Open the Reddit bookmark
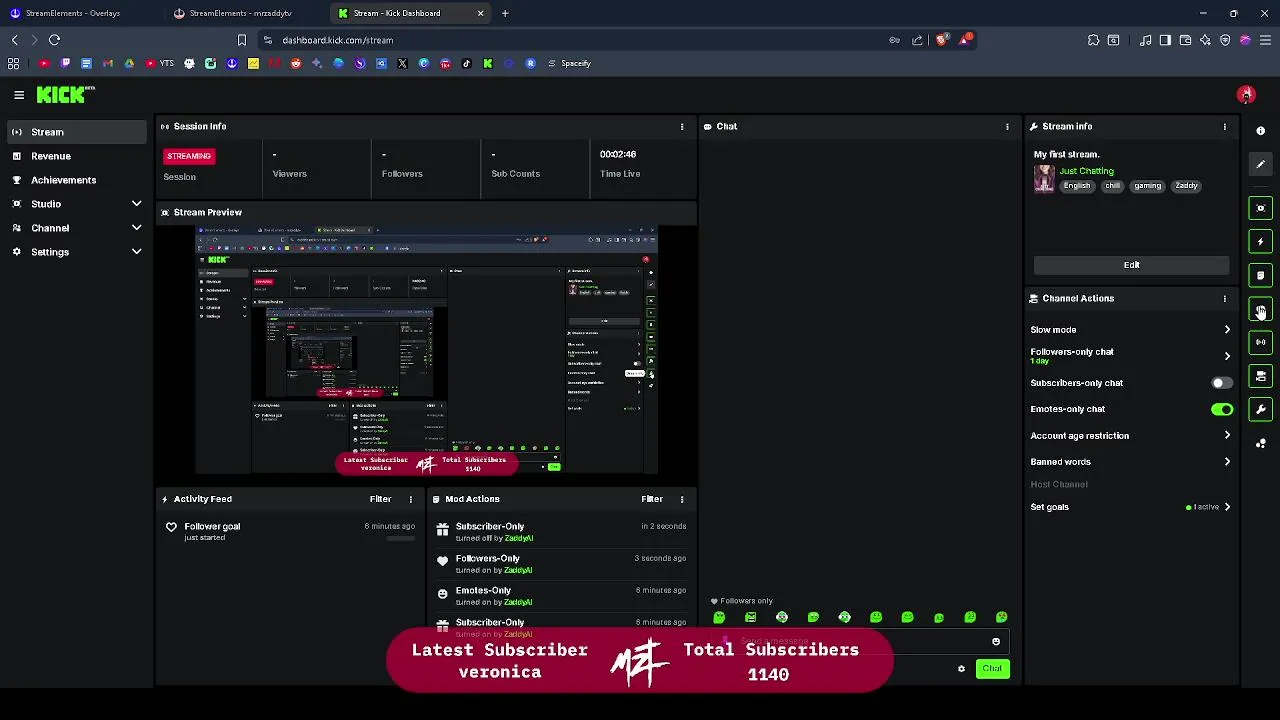This screenshot has width=1280, height=720. pyautogui.click(x=295, y=63)
